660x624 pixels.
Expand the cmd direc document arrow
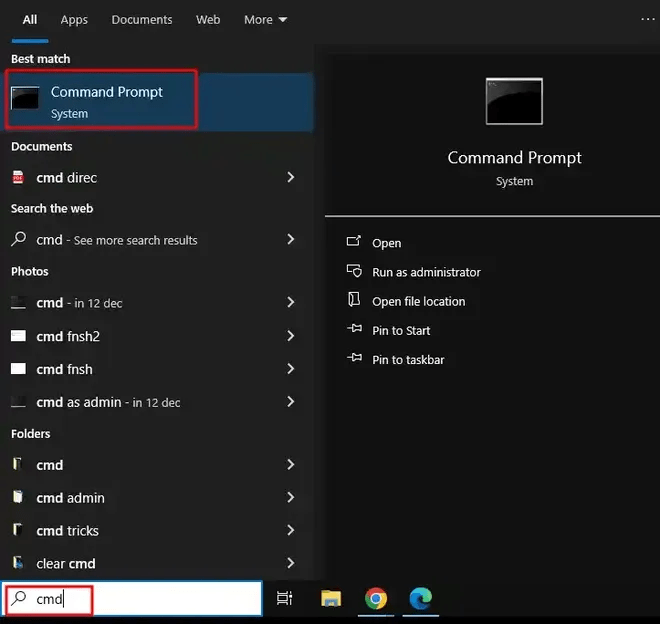[x=290, y=177]
